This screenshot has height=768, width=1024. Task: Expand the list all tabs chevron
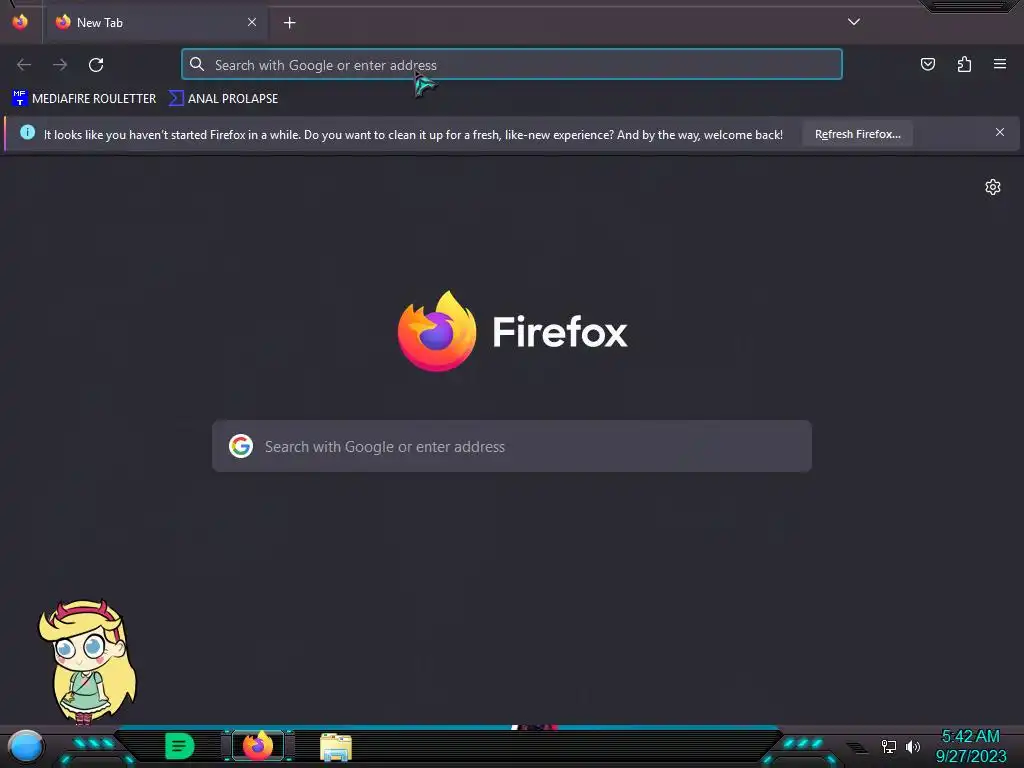[854, 22]
